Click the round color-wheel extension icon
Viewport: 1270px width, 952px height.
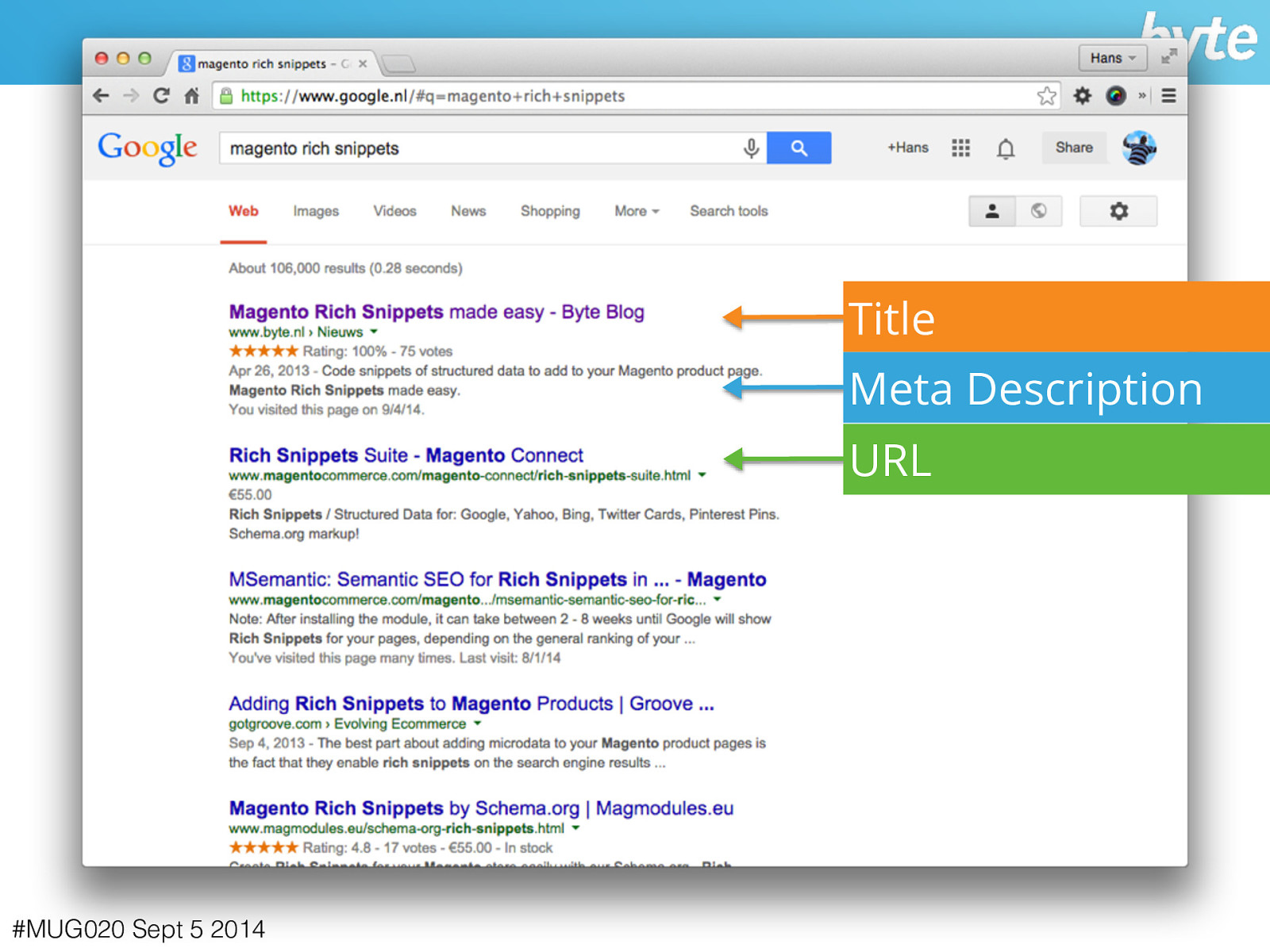click(x=1116, y=96)
